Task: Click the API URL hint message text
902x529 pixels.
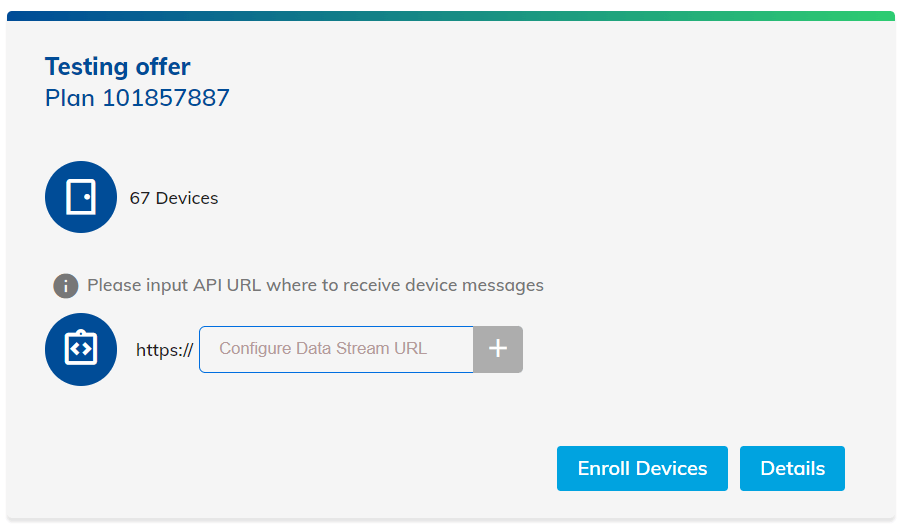Action: [x=315, y=285]
